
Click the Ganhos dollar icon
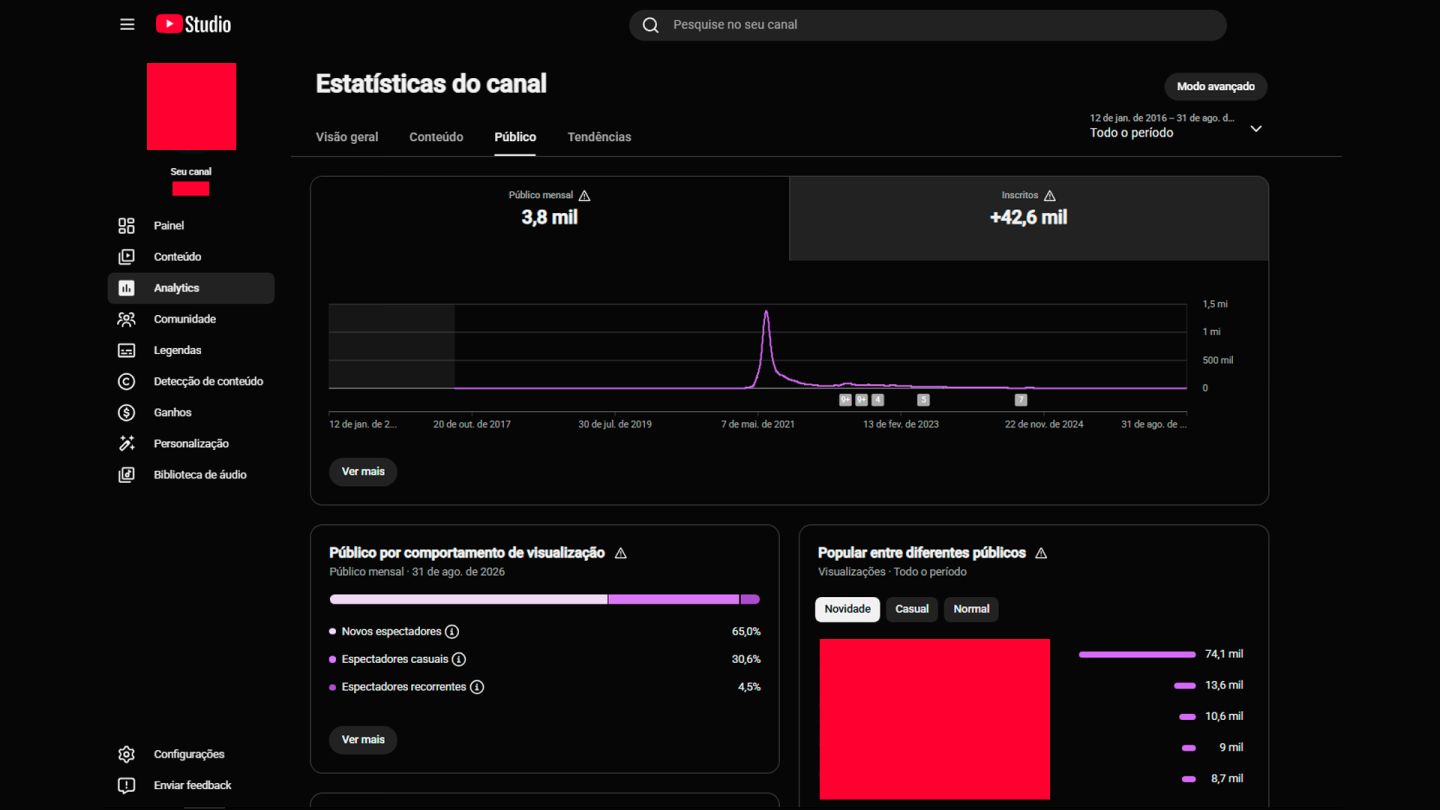(126, 412)
